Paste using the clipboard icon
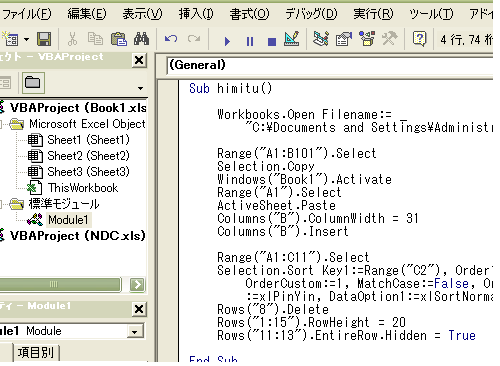Screen dimensions: 500x366 [x=119, y=39]
